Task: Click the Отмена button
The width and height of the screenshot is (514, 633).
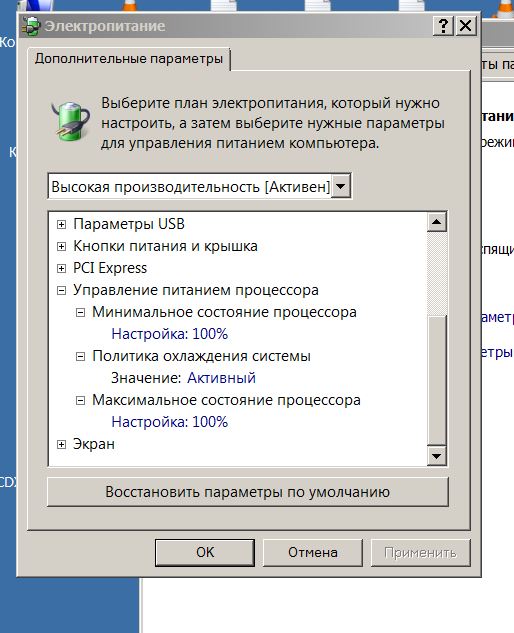Action: click(313, 552)
